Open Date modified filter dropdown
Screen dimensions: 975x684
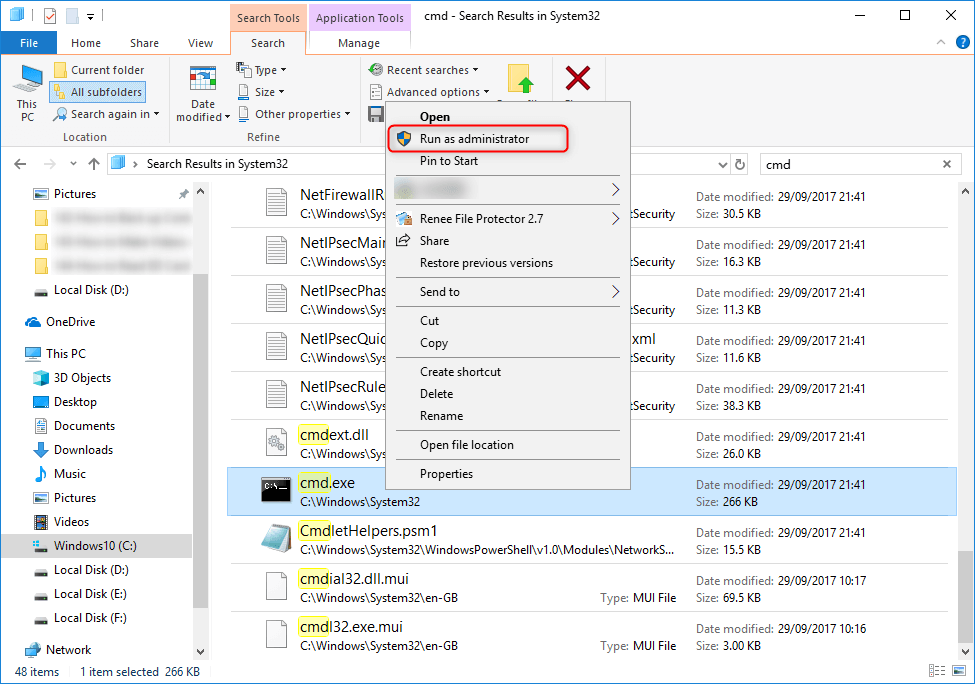tap(203, 93)
